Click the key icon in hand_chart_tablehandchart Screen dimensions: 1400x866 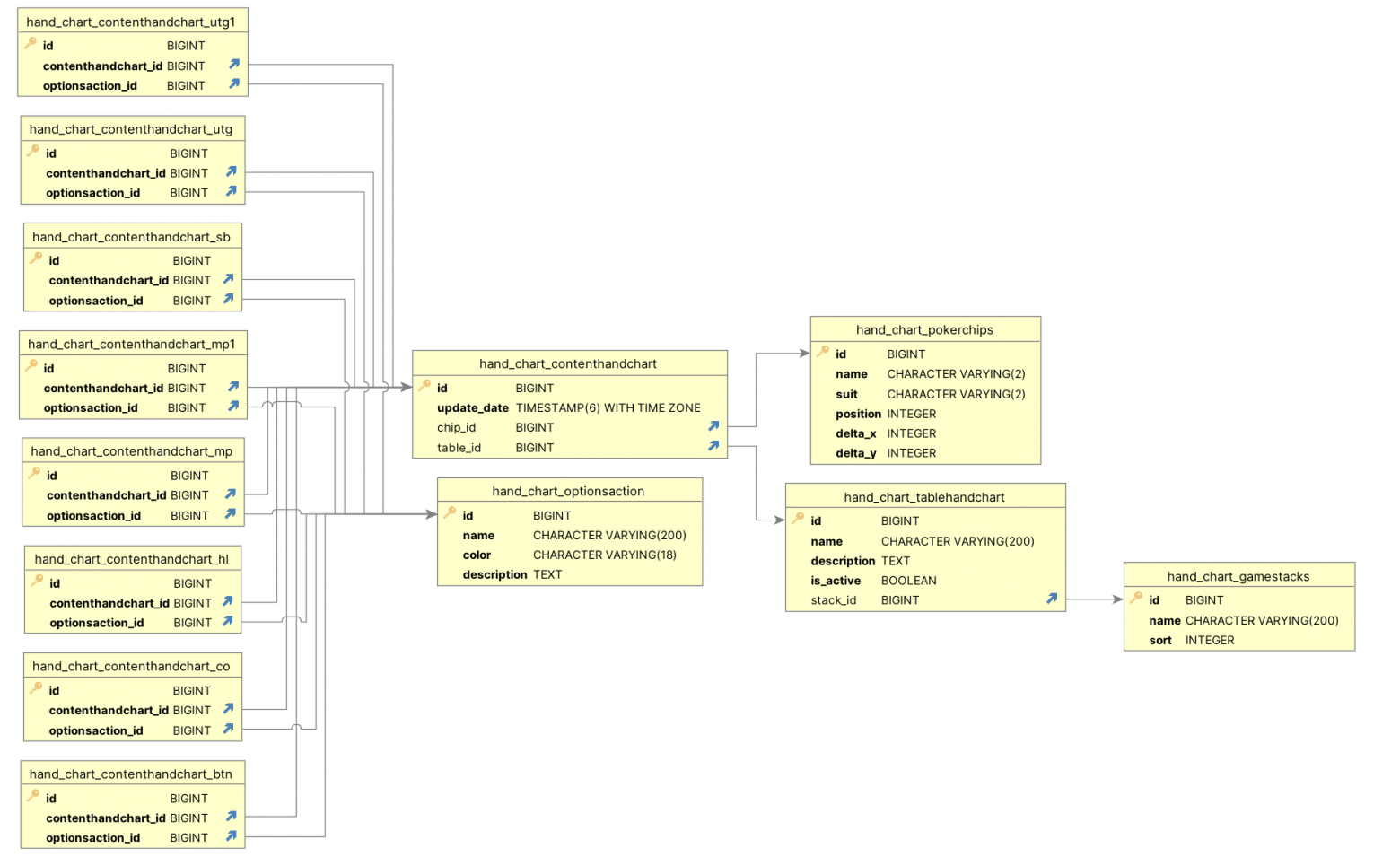[798, 519]
